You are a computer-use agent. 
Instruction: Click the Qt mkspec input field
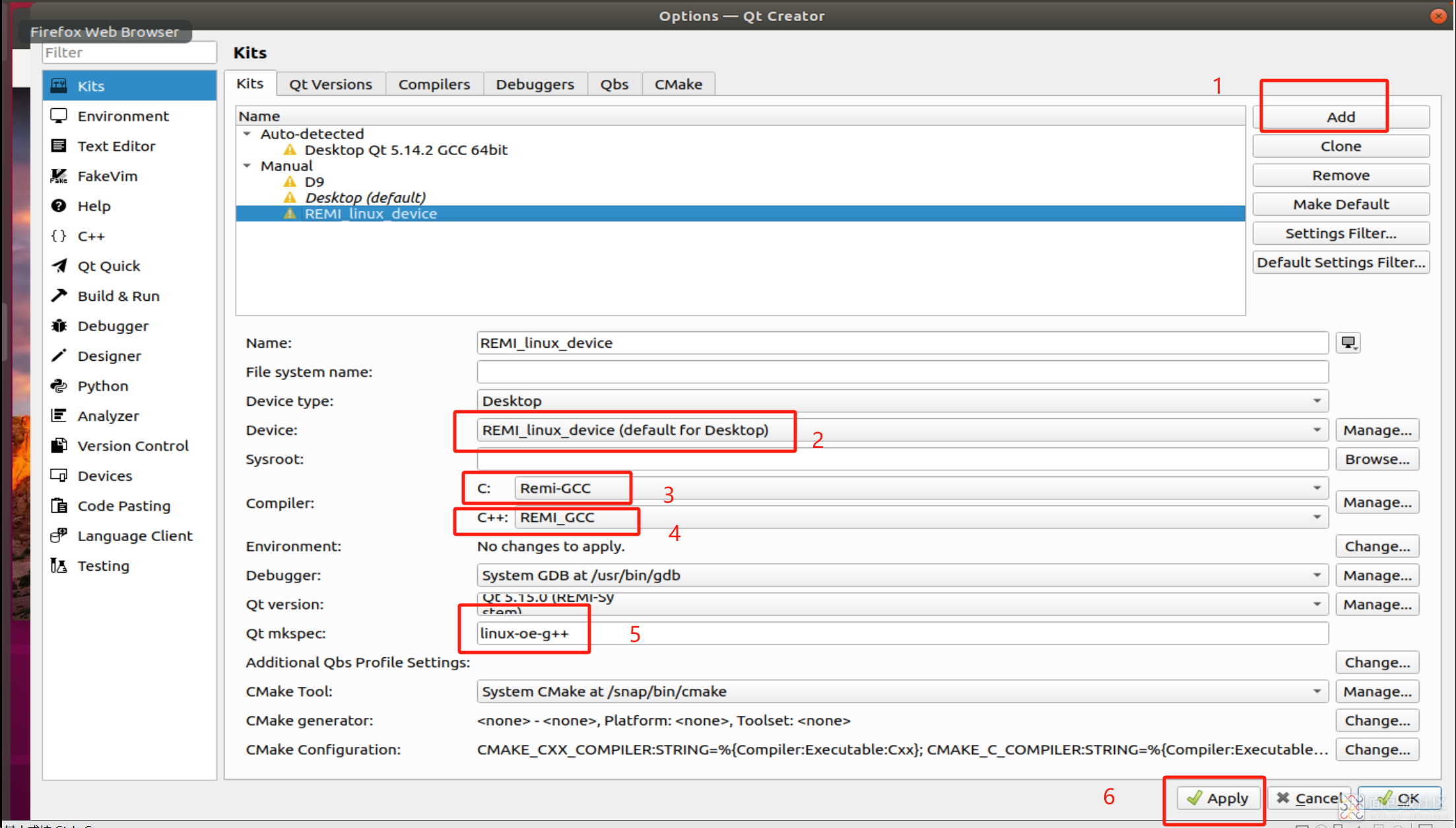coord(902,633)
